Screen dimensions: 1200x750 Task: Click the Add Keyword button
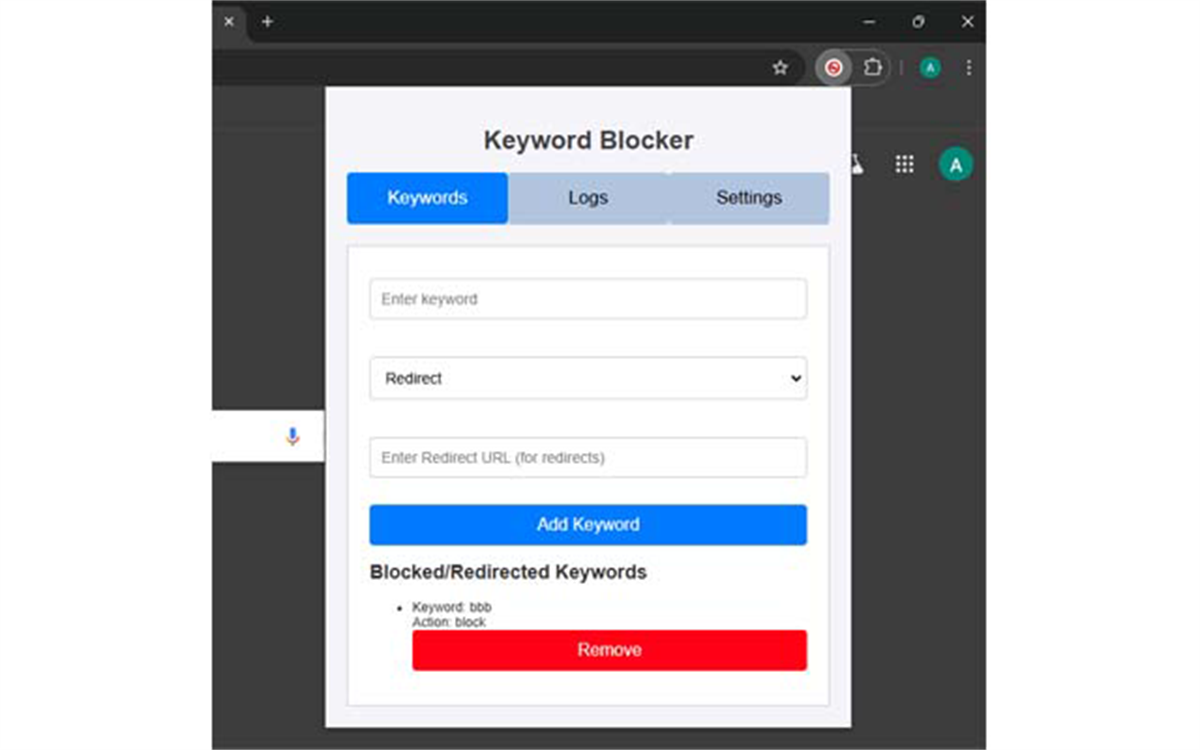click(x=588, y=524)
